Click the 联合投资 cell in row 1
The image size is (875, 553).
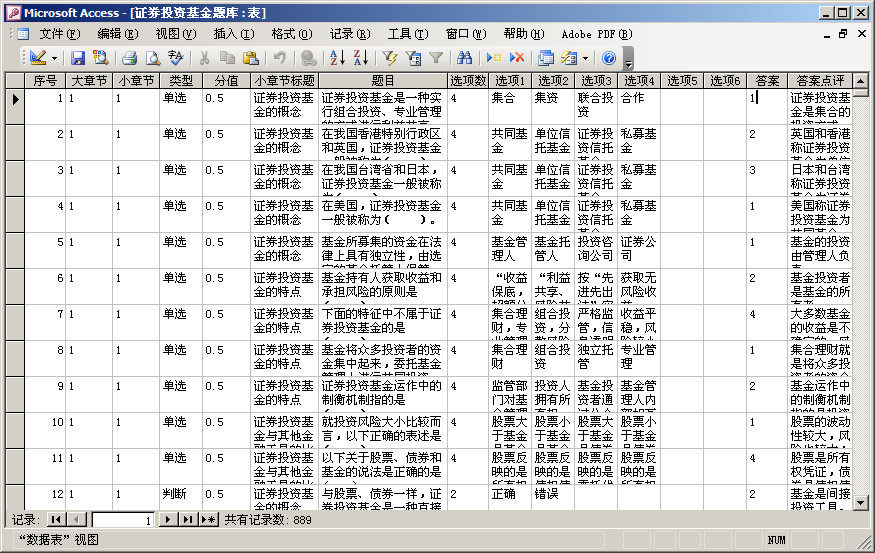[595, 106]
